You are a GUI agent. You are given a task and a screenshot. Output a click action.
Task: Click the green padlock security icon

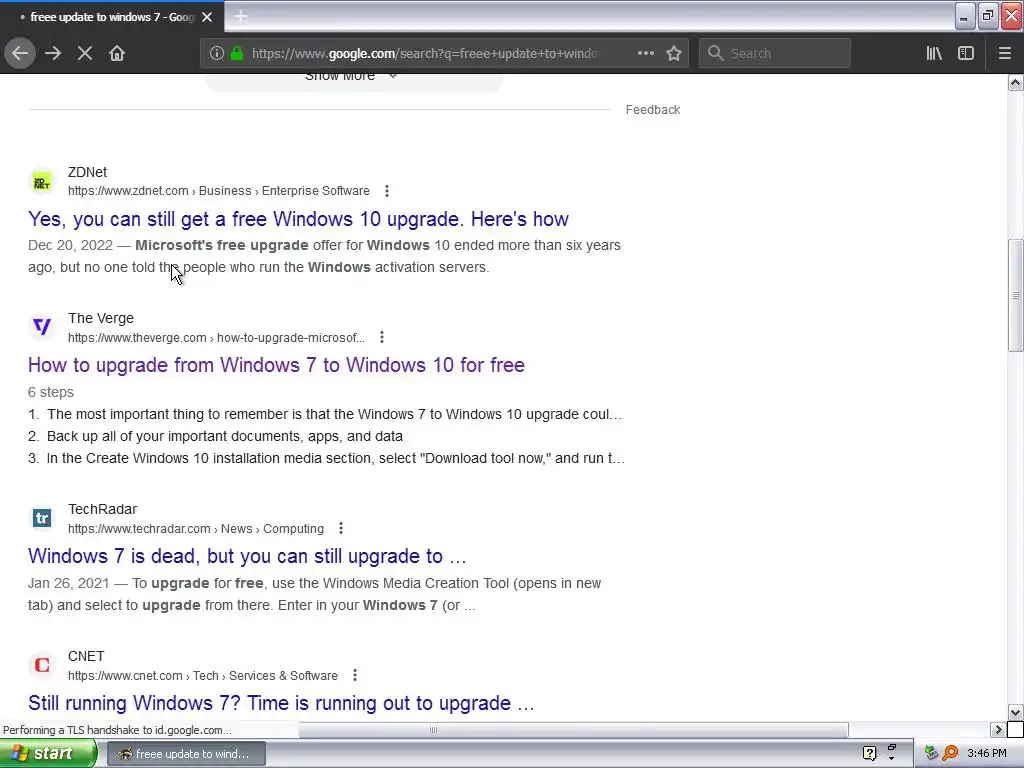(x=237, y=53)
